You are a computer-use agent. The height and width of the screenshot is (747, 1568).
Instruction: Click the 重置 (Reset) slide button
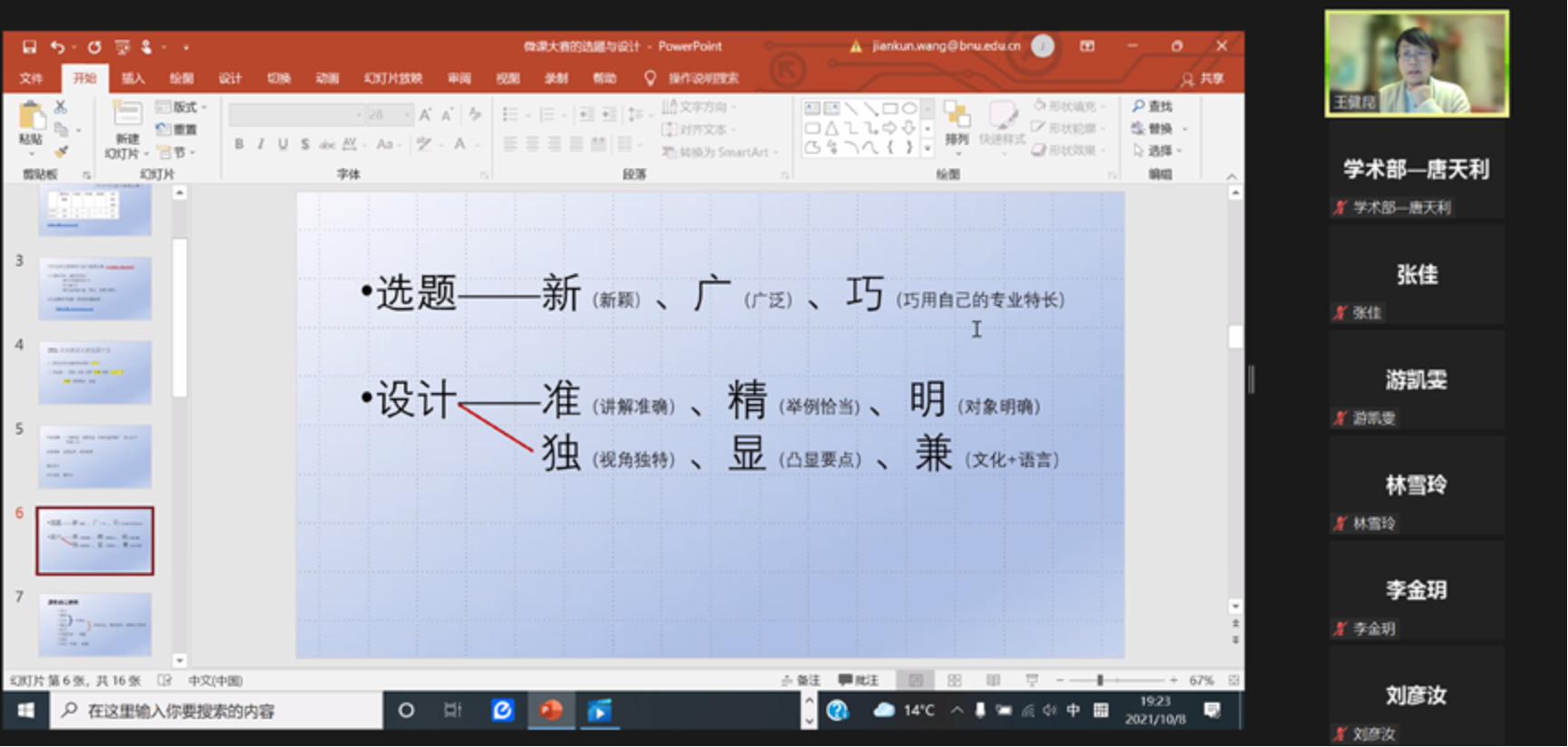coord(178,129)
